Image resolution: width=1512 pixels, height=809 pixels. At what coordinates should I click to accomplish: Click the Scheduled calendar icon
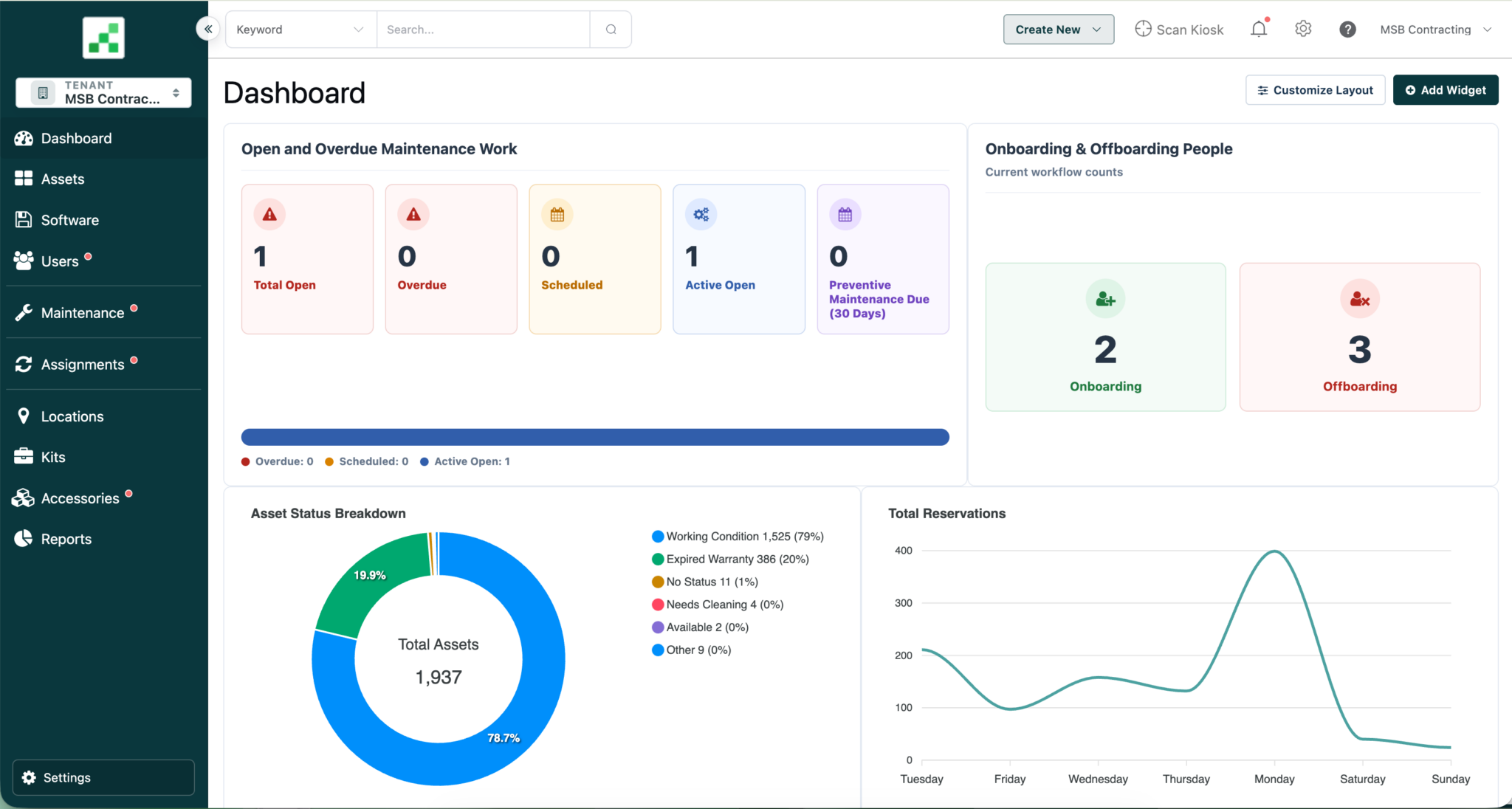pyautogui.click(x=557, y=215)
